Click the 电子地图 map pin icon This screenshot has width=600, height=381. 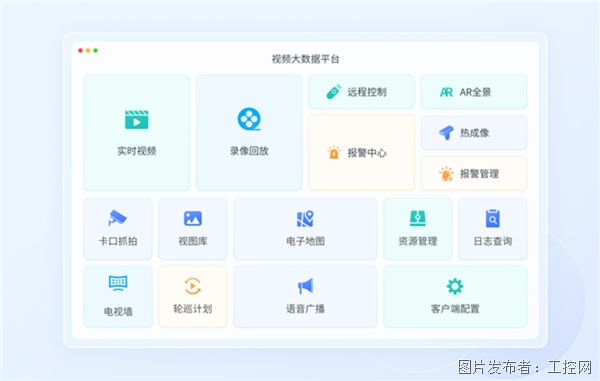pyautogui.click(x=305, y=218)
